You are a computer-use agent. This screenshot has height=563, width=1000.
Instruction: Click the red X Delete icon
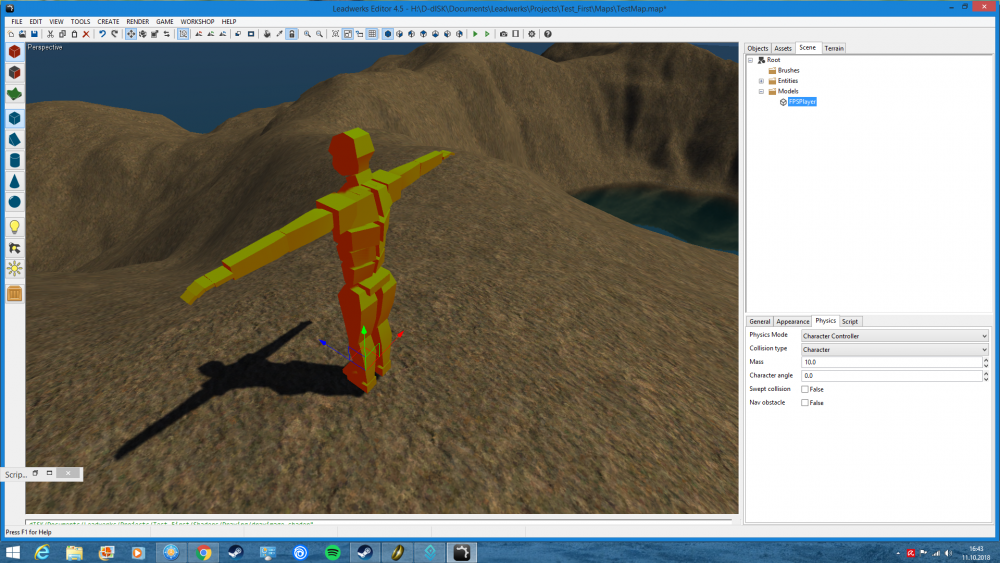(86, 34)
